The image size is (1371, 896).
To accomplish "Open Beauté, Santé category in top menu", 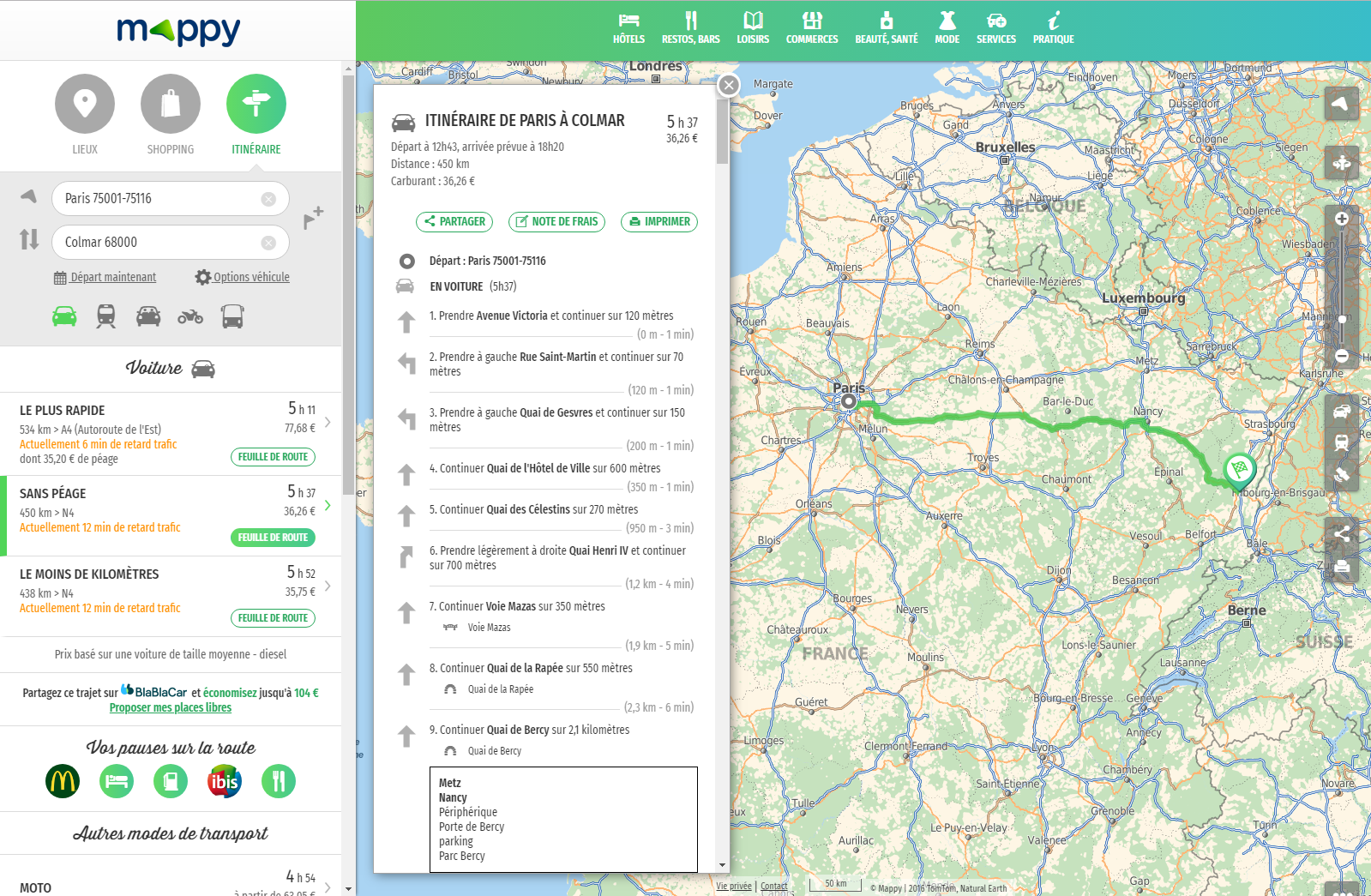I will [887, 28].
